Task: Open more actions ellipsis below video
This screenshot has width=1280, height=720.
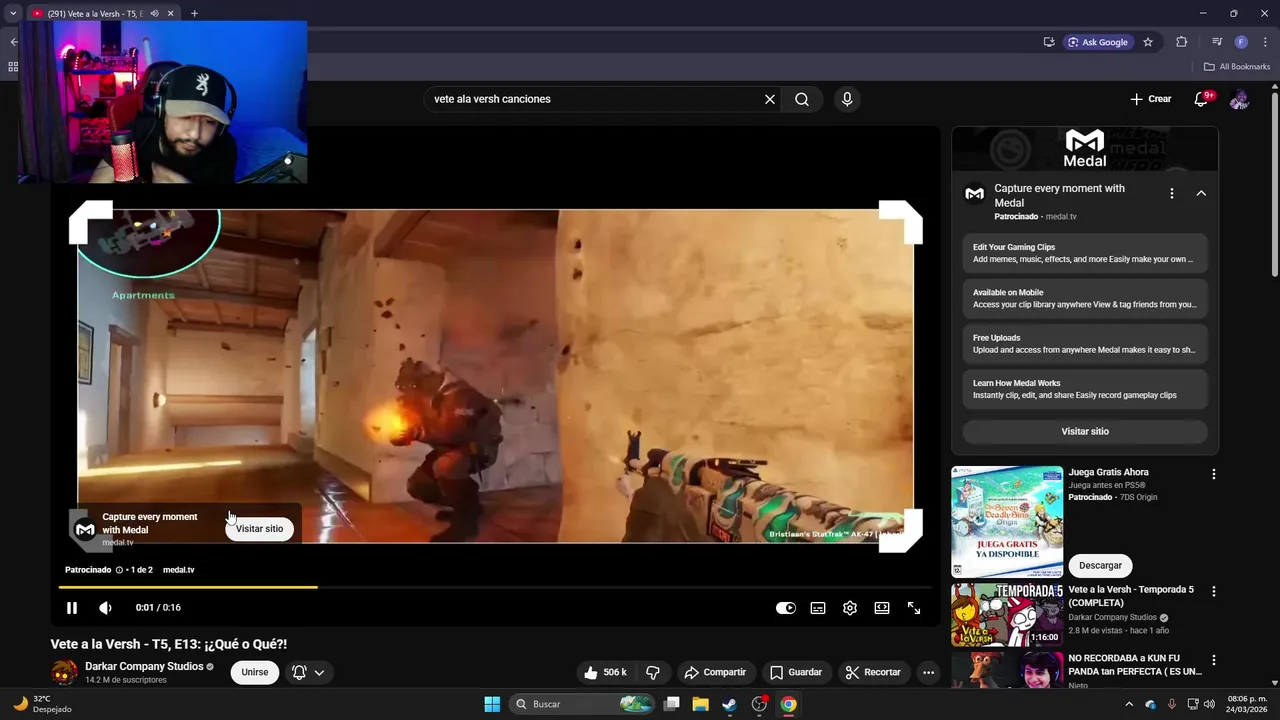Action: [x=929, y=672]
